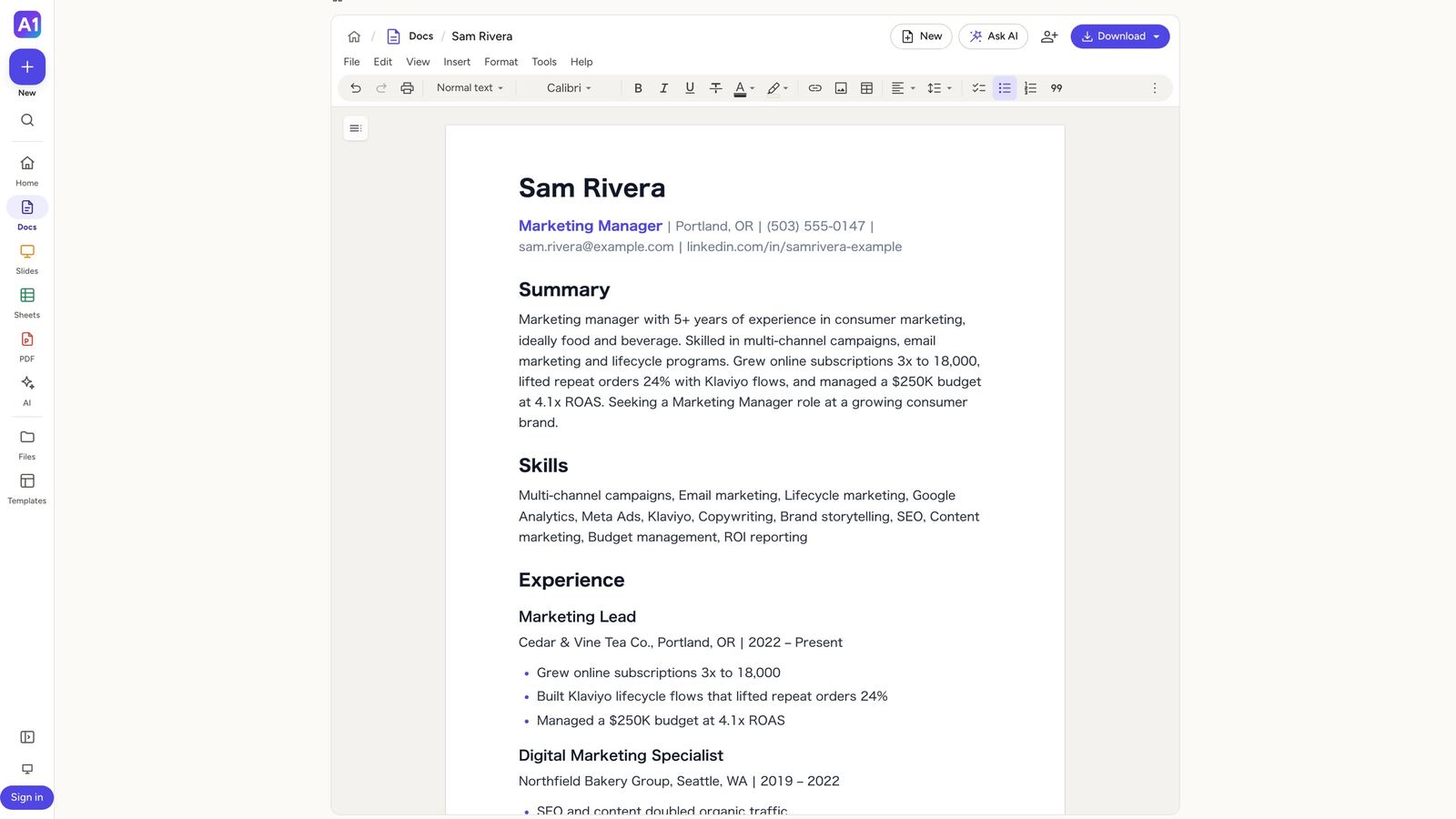The height and width of the screenshot is (819, 1456).
Task: Open the text color picker
Action: [744, 88]
